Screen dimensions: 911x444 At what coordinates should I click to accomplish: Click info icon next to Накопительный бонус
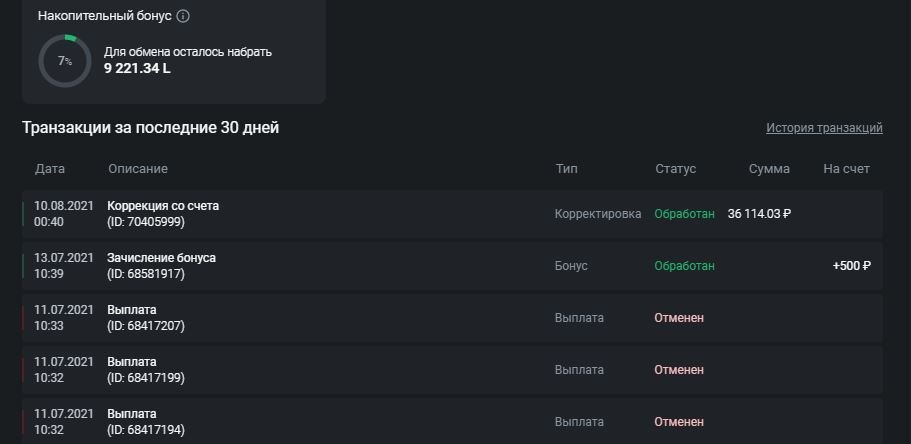point(183,16)
